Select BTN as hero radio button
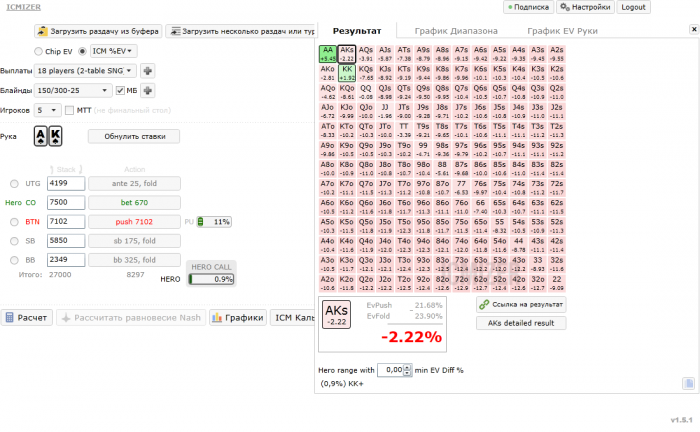700x432 pixels. 14,222
